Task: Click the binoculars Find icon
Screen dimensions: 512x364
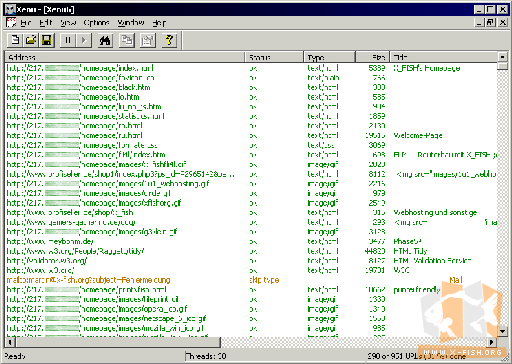Action: [x=105, y=40]
